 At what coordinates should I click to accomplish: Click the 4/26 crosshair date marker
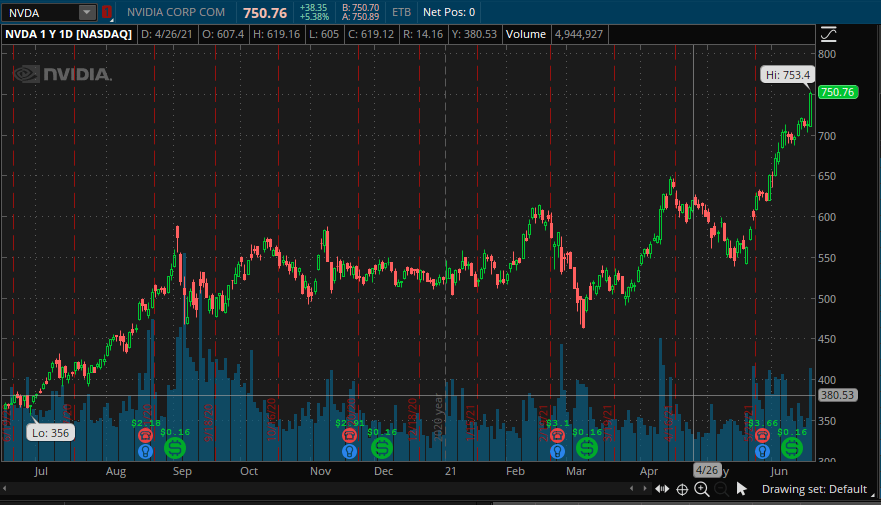point(707,470)
